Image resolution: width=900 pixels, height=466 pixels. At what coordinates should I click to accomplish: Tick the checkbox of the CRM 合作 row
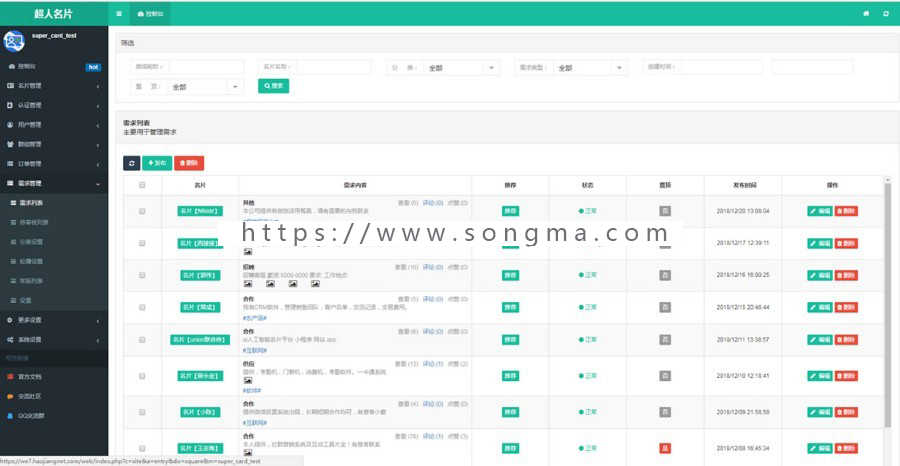coord(142,307)
